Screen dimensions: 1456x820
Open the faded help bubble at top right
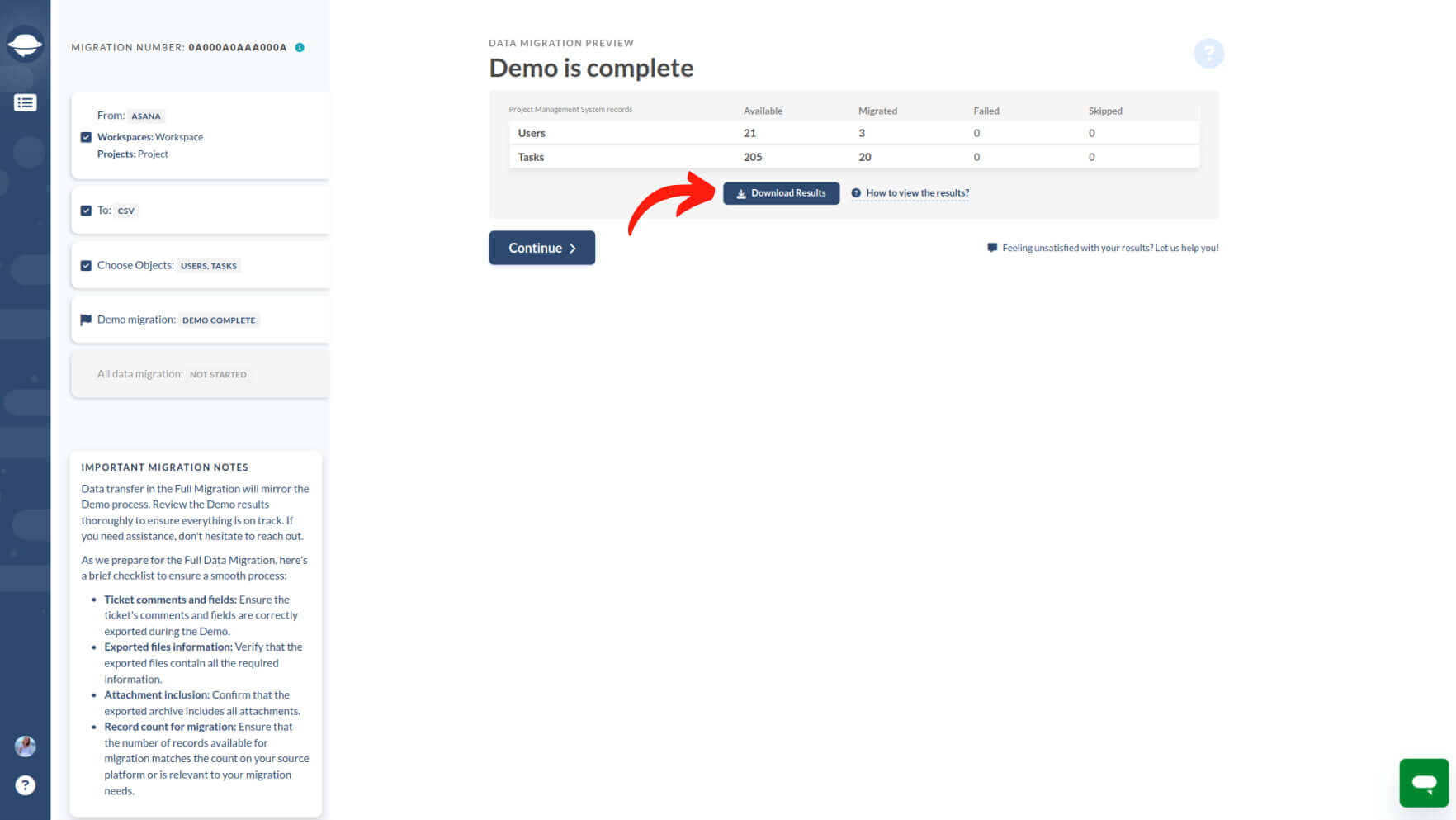[x=1208, y=54]
